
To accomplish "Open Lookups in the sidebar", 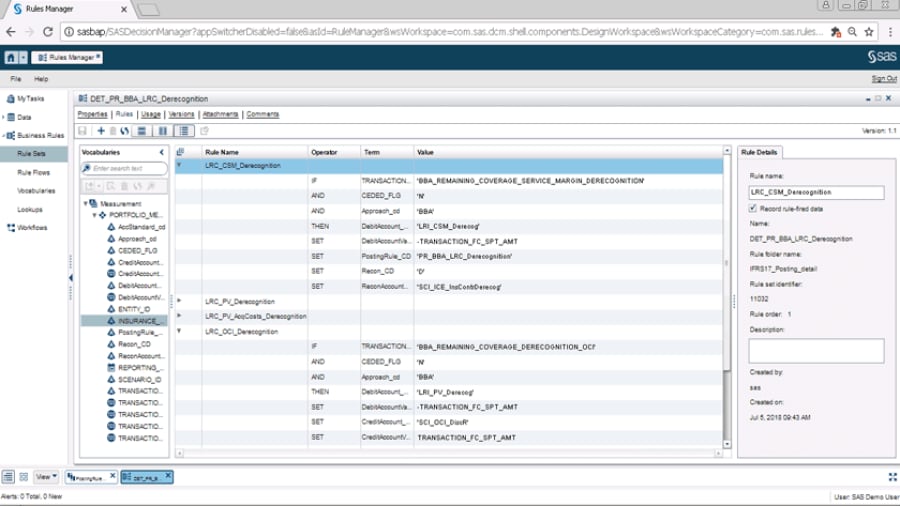I will point(30,209).
